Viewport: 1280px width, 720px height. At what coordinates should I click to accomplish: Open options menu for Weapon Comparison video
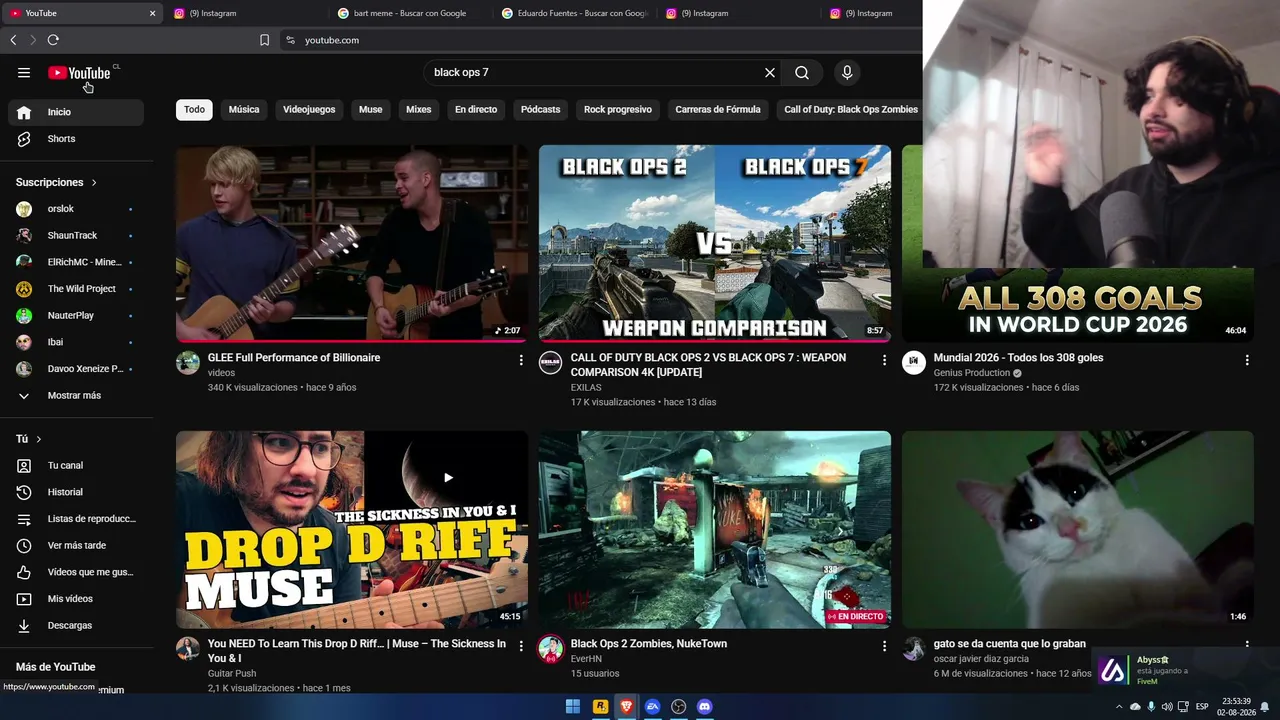pos(884,360)
